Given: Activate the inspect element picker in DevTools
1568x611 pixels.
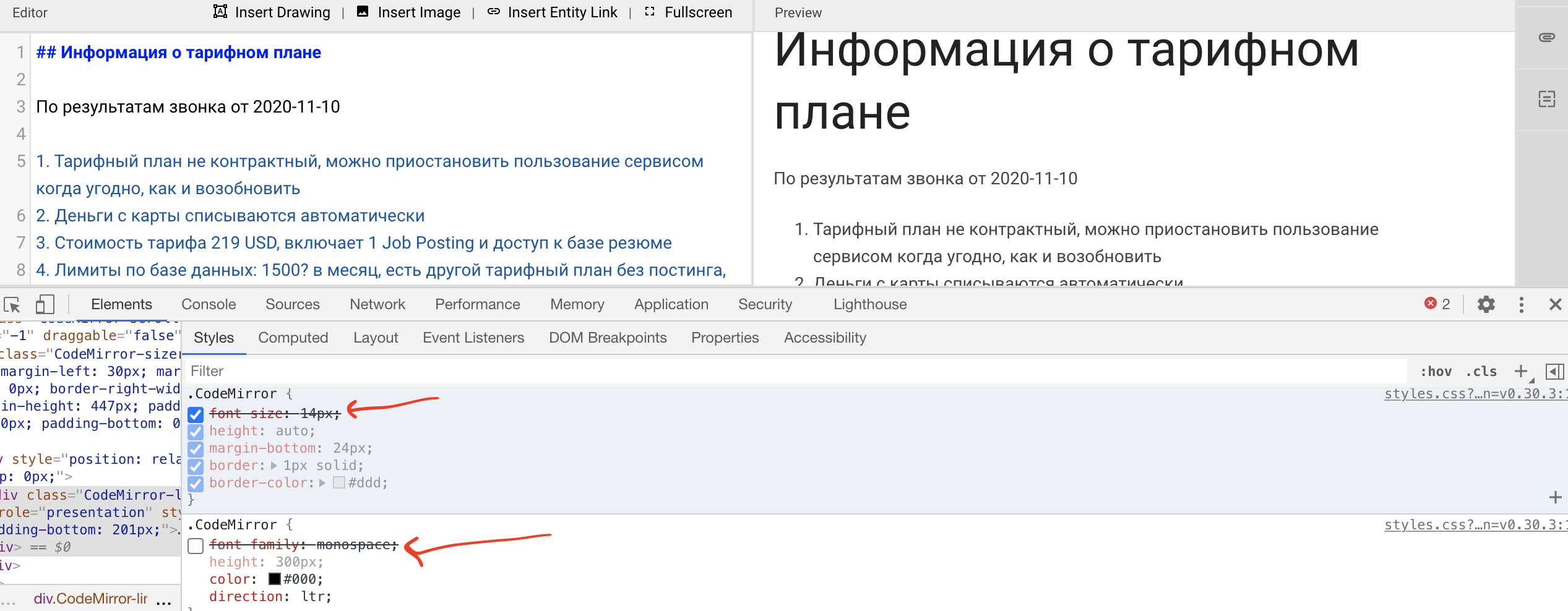Looking at the screenshot, I should [x=13, y=304].
